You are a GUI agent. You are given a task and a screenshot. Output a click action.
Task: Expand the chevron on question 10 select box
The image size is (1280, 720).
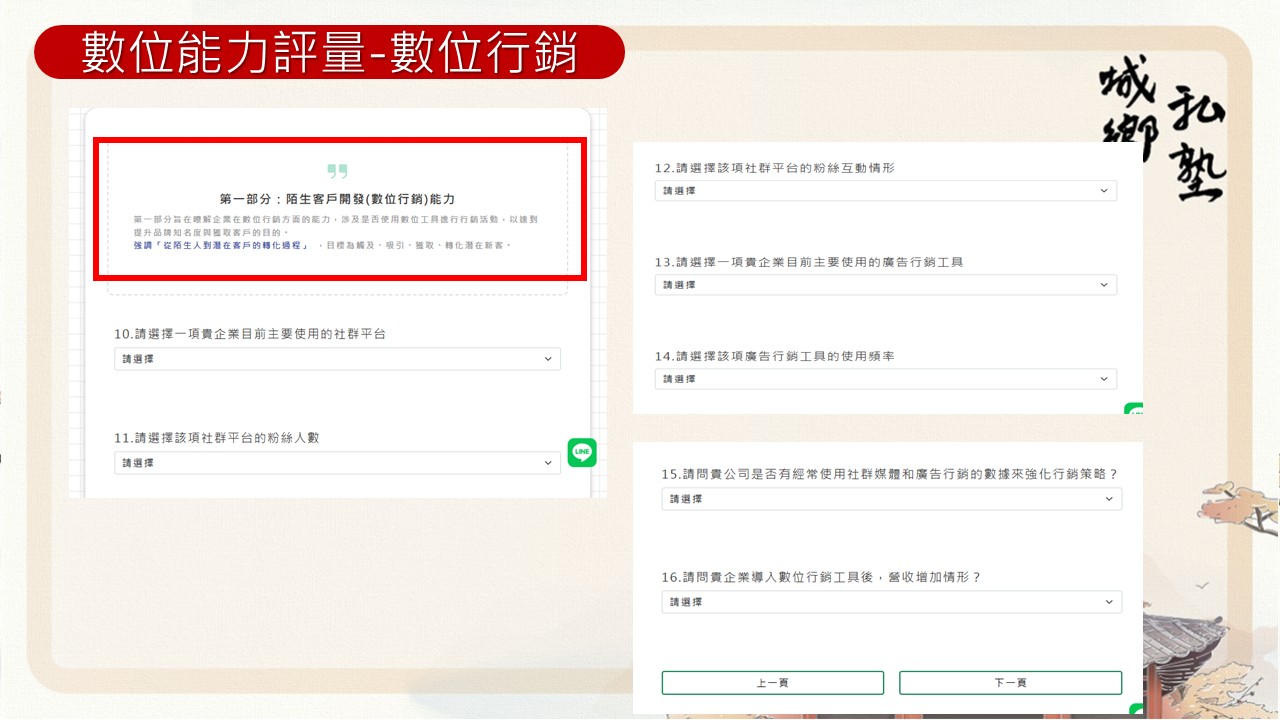pos(547,358)
